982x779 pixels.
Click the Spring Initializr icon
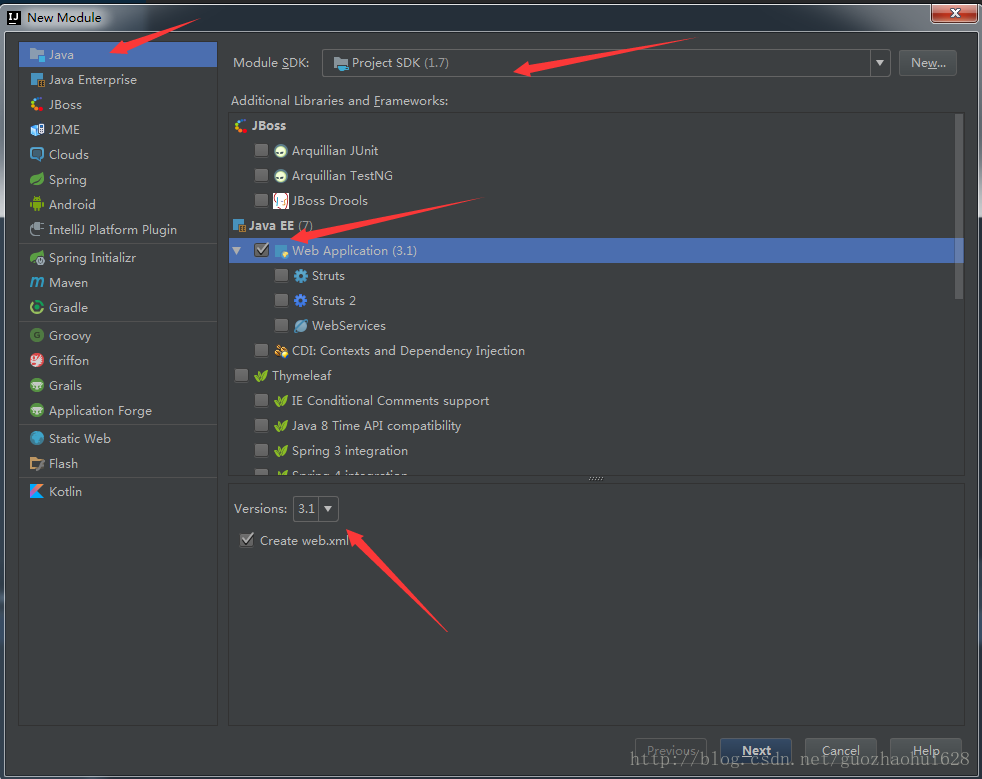pos(37,257)
